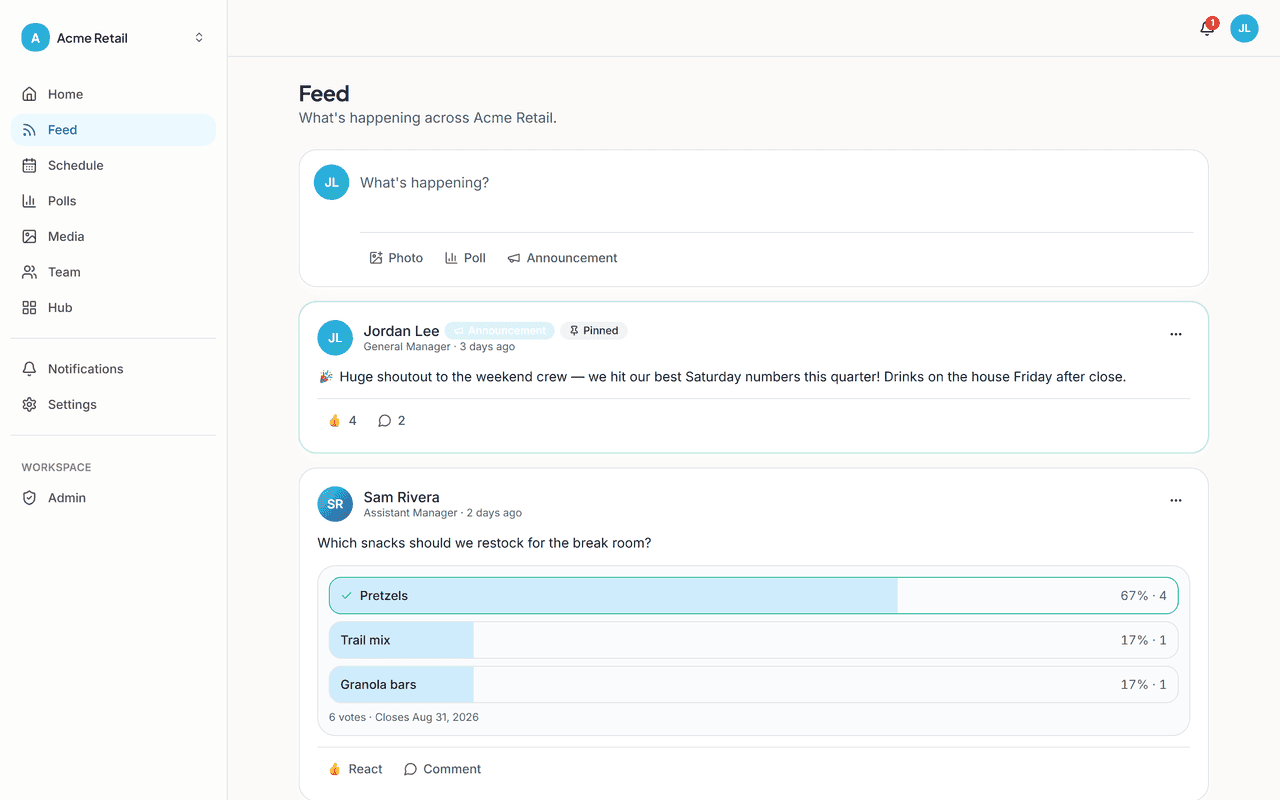
Task: Open the Schedule page
Action: [113, 165]
